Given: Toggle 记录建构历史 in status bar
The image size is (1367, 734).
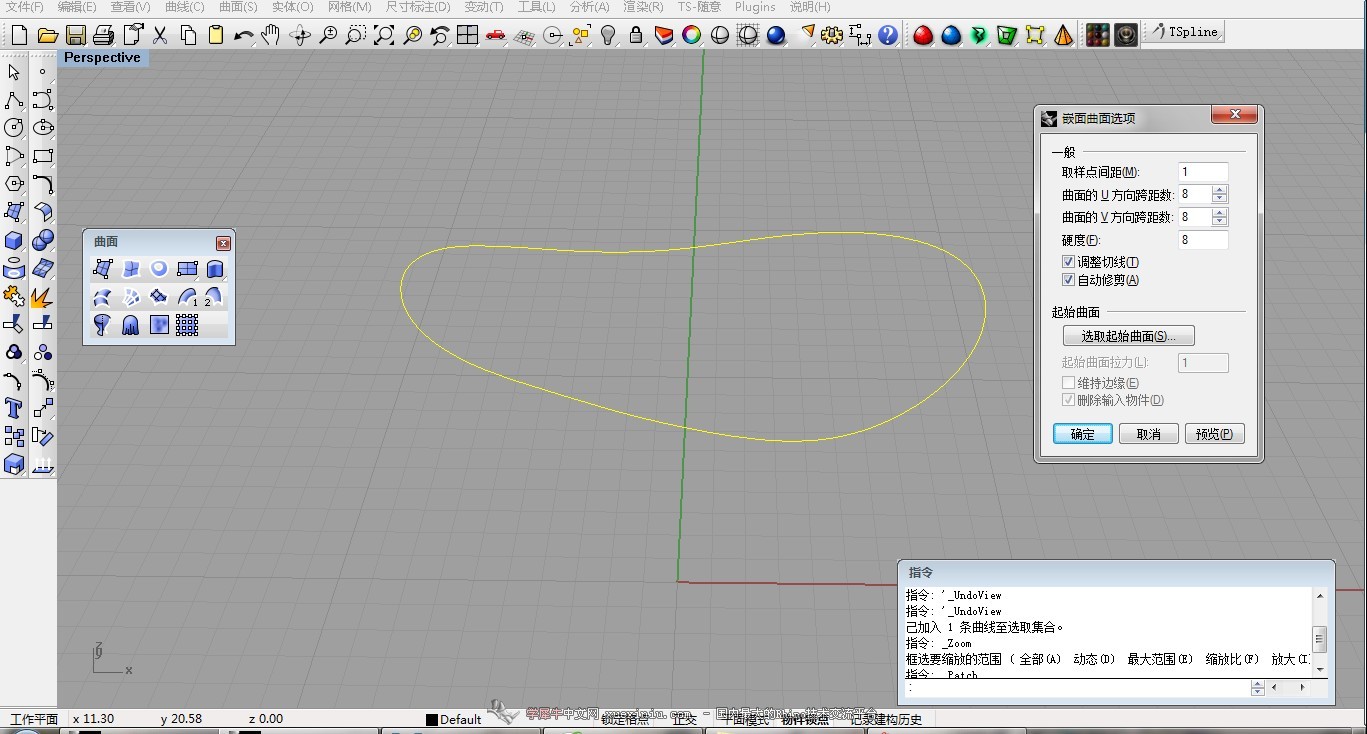Looking at the screenshot, I should (x=886, y=719).
